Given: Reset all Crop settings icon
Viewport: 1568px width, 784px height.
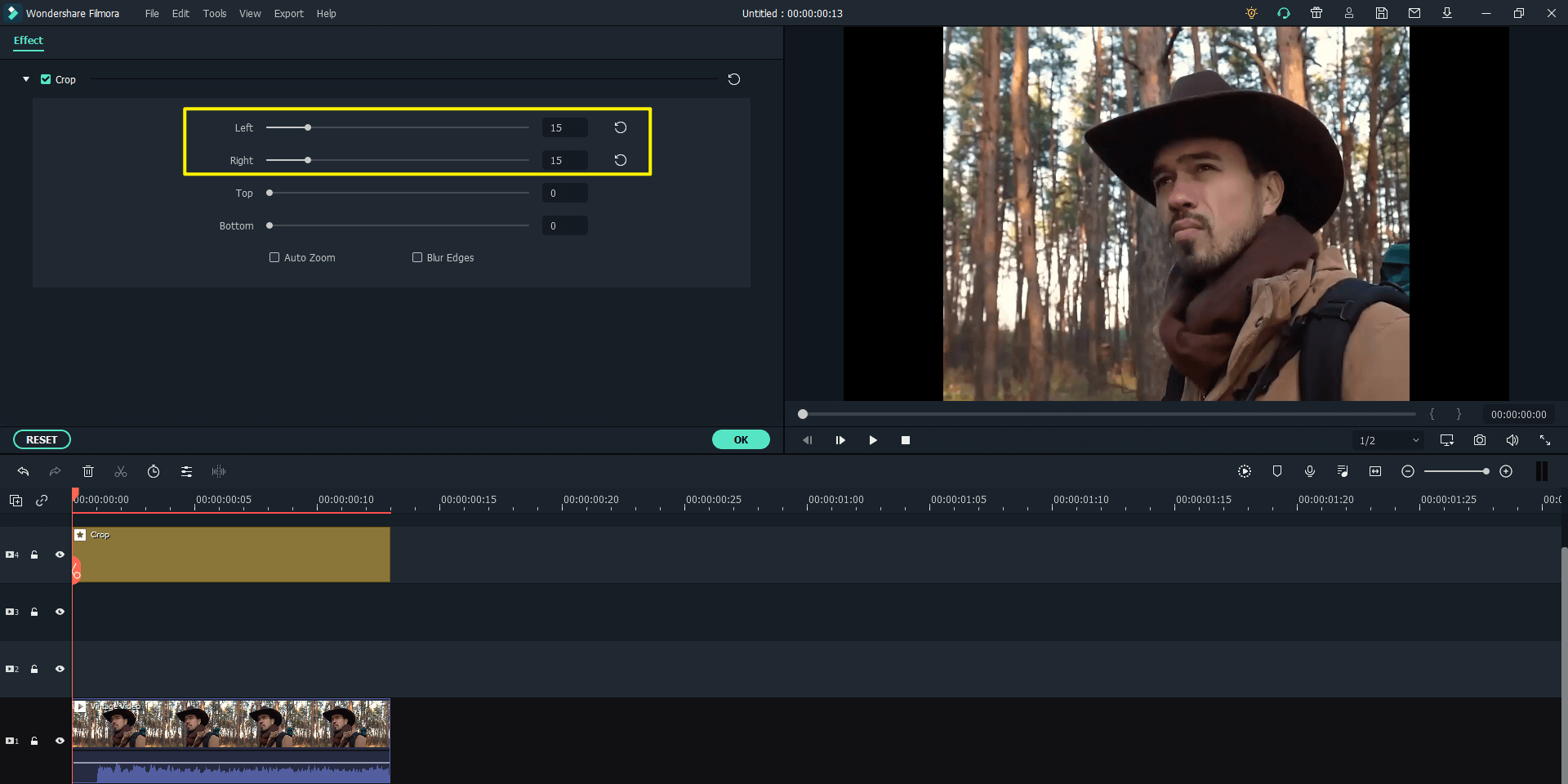Looking at the screenshot, I should [x=734, y=79].
